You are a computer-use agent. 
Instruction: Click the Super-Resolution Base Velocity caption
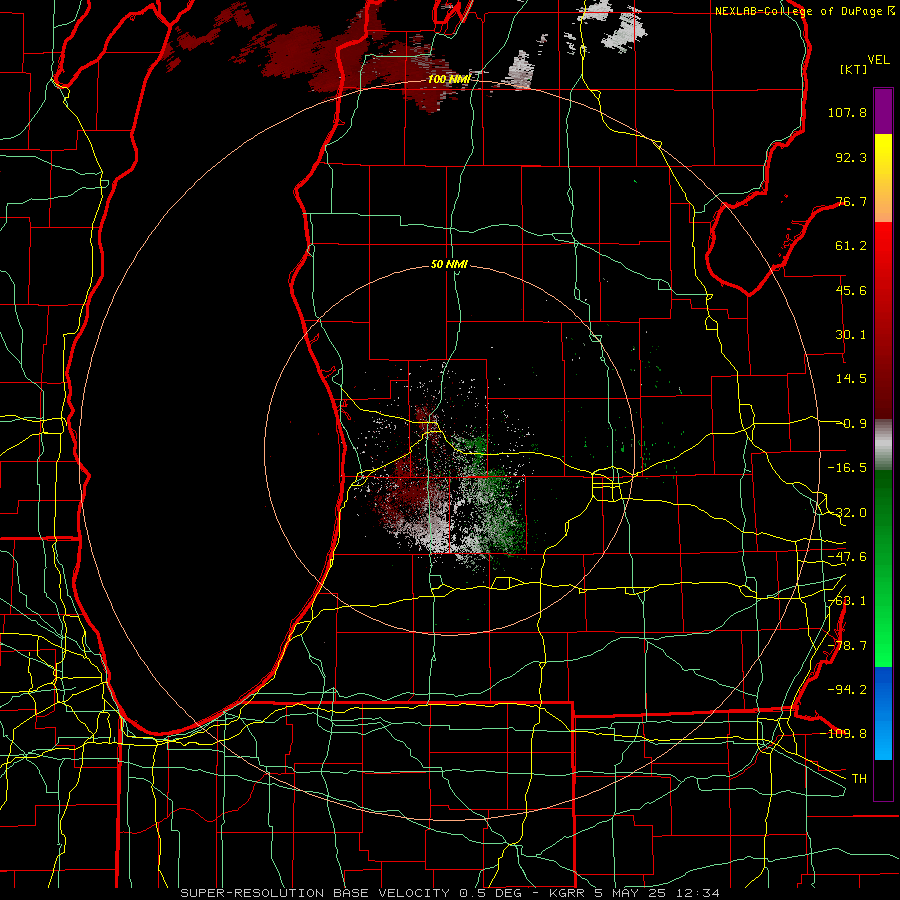449,893
